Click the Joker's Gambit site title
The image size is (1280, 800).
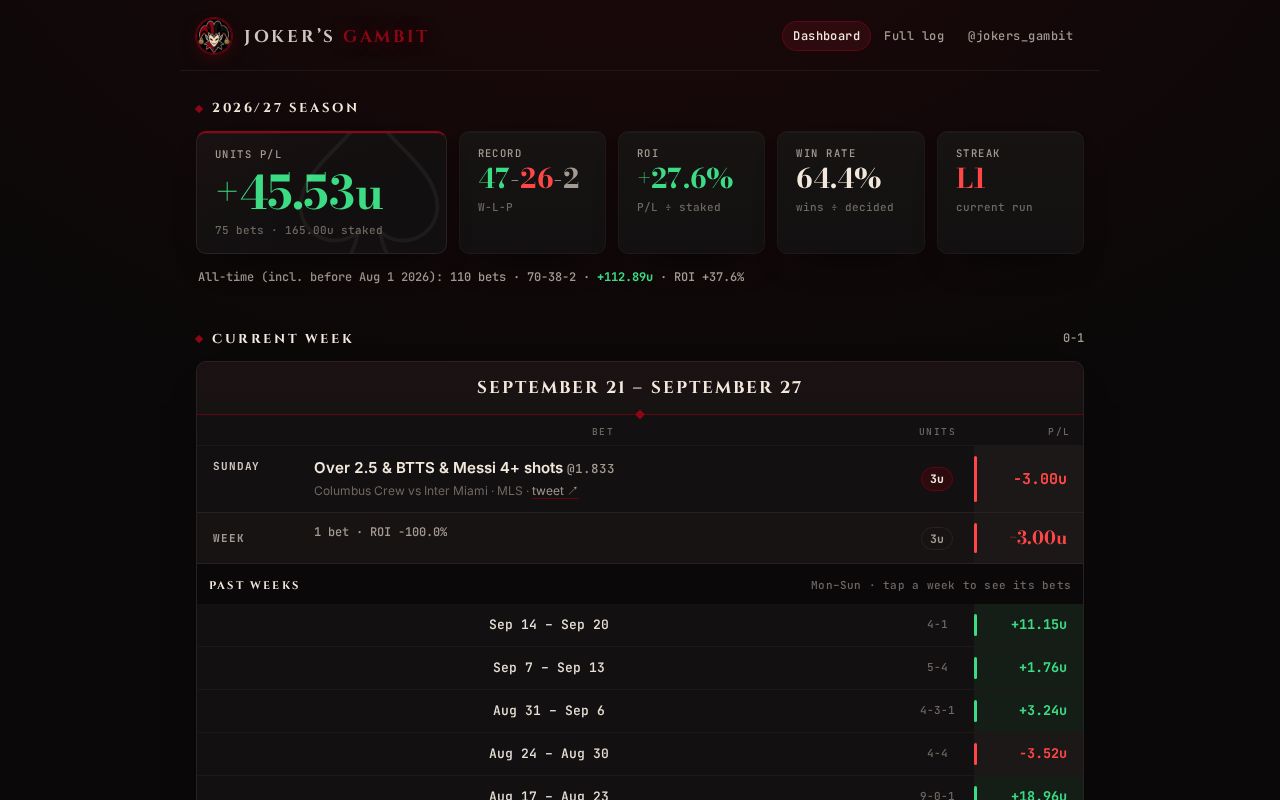tap(336, 37)
